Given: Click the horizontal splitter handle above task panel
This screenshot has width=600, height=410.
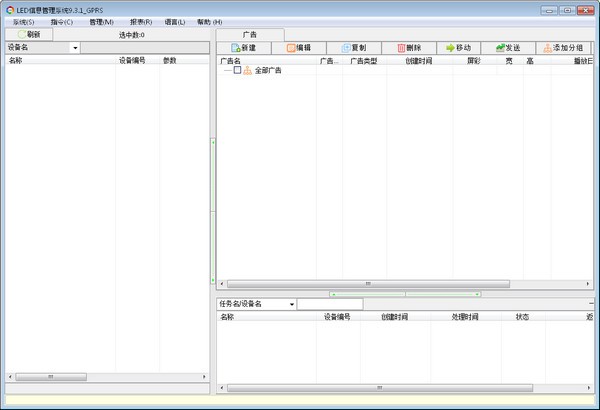Looking at the screenshot, I should point(405,294).
